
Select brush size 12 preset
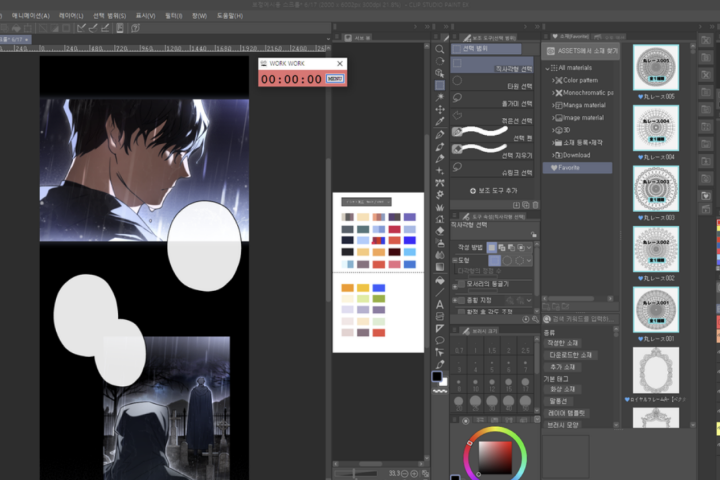(492, 384)
